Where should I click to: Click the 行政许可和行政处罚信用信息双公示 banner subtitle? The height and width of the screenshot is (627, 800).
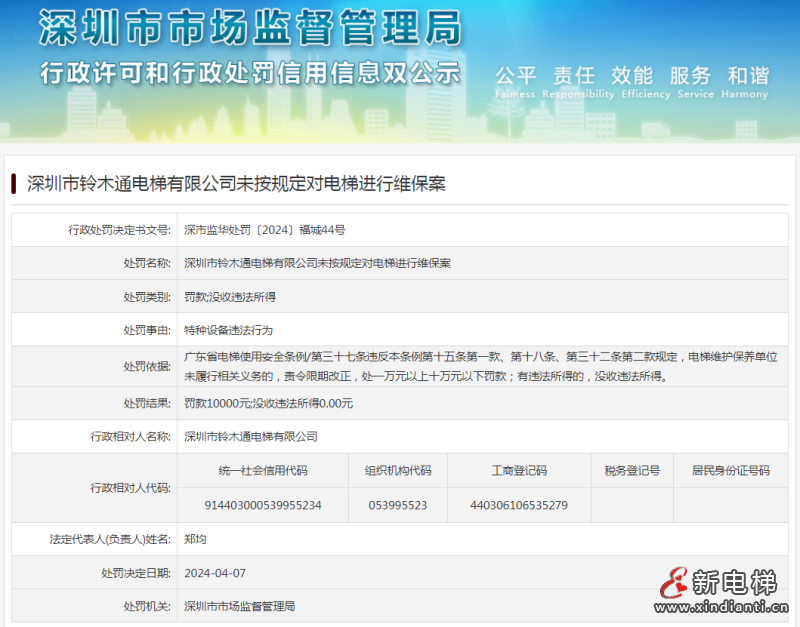[x=250, y=73]
